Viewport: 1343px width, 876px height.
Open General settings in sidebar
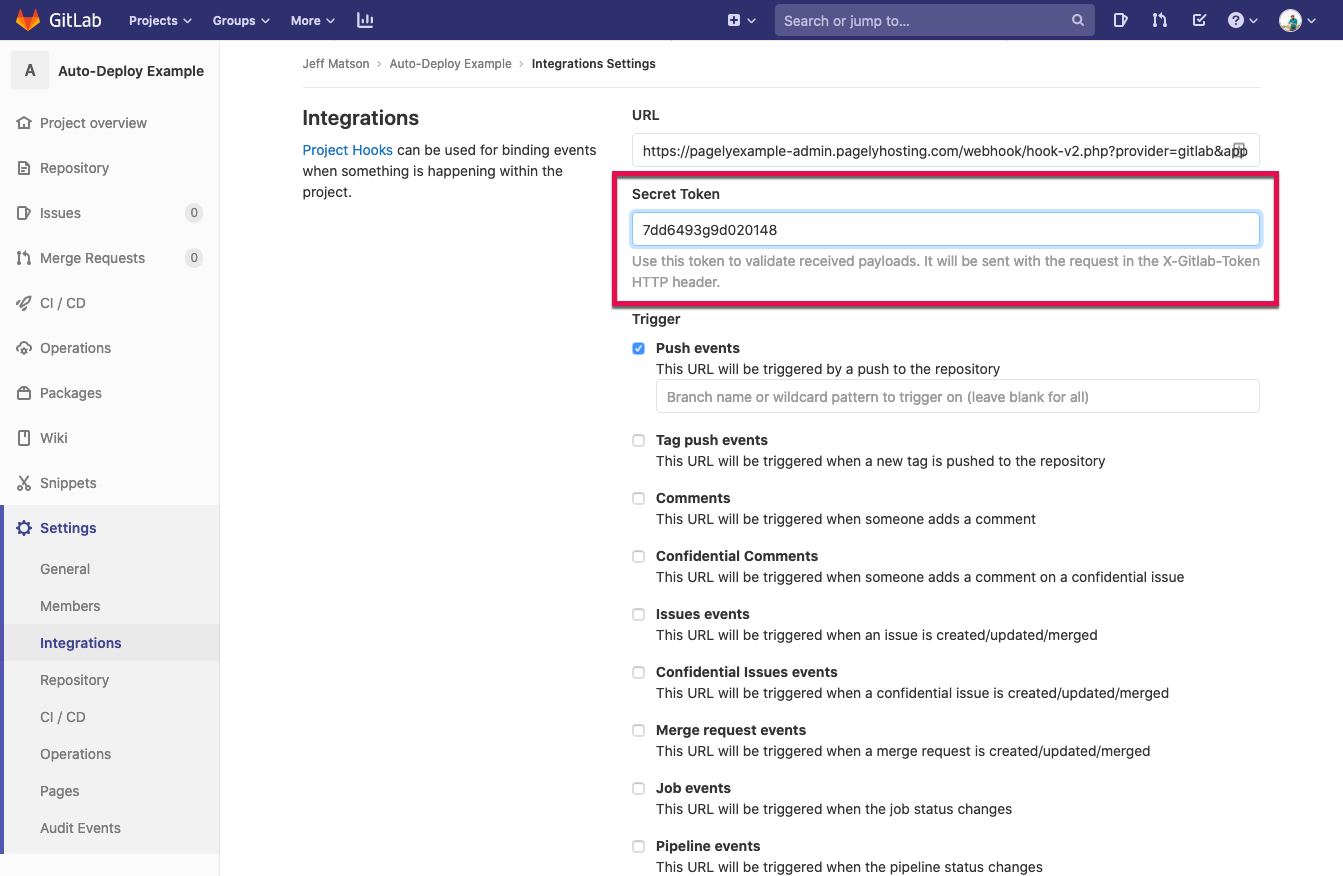[65, 569]
